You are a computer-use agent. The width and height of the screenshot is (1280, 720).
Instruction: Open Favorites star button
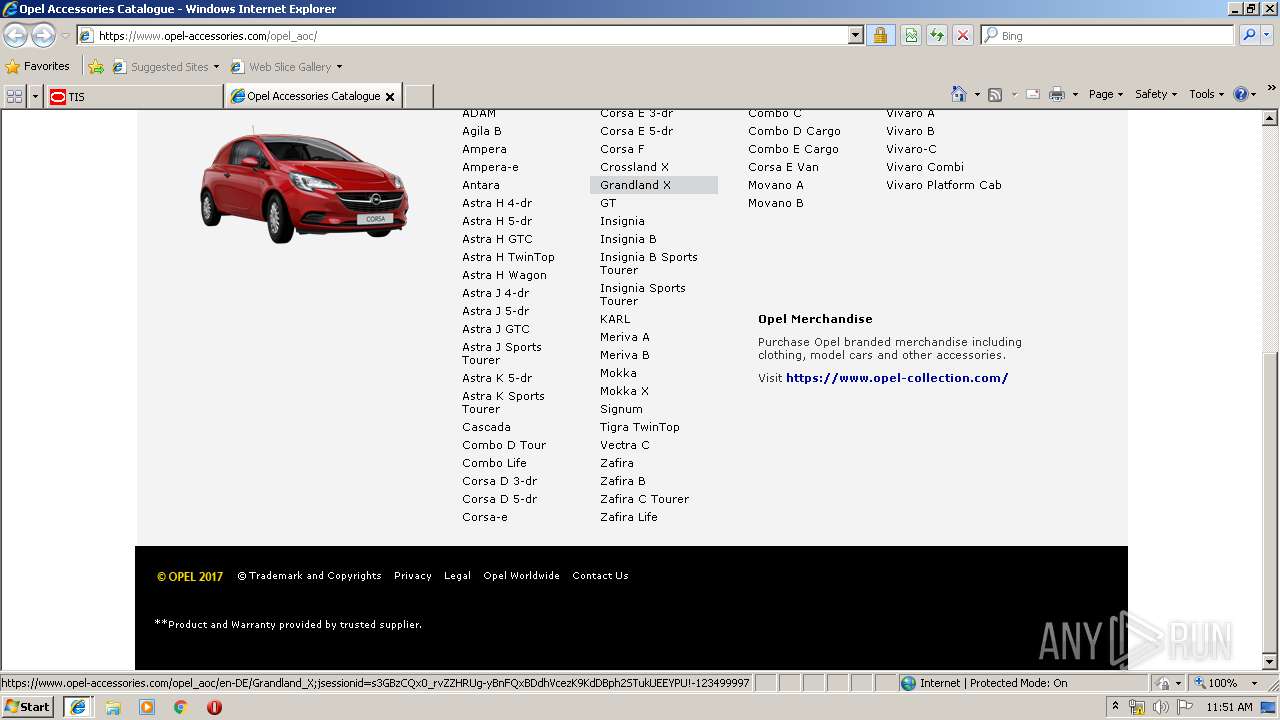[x=38, y=66]
